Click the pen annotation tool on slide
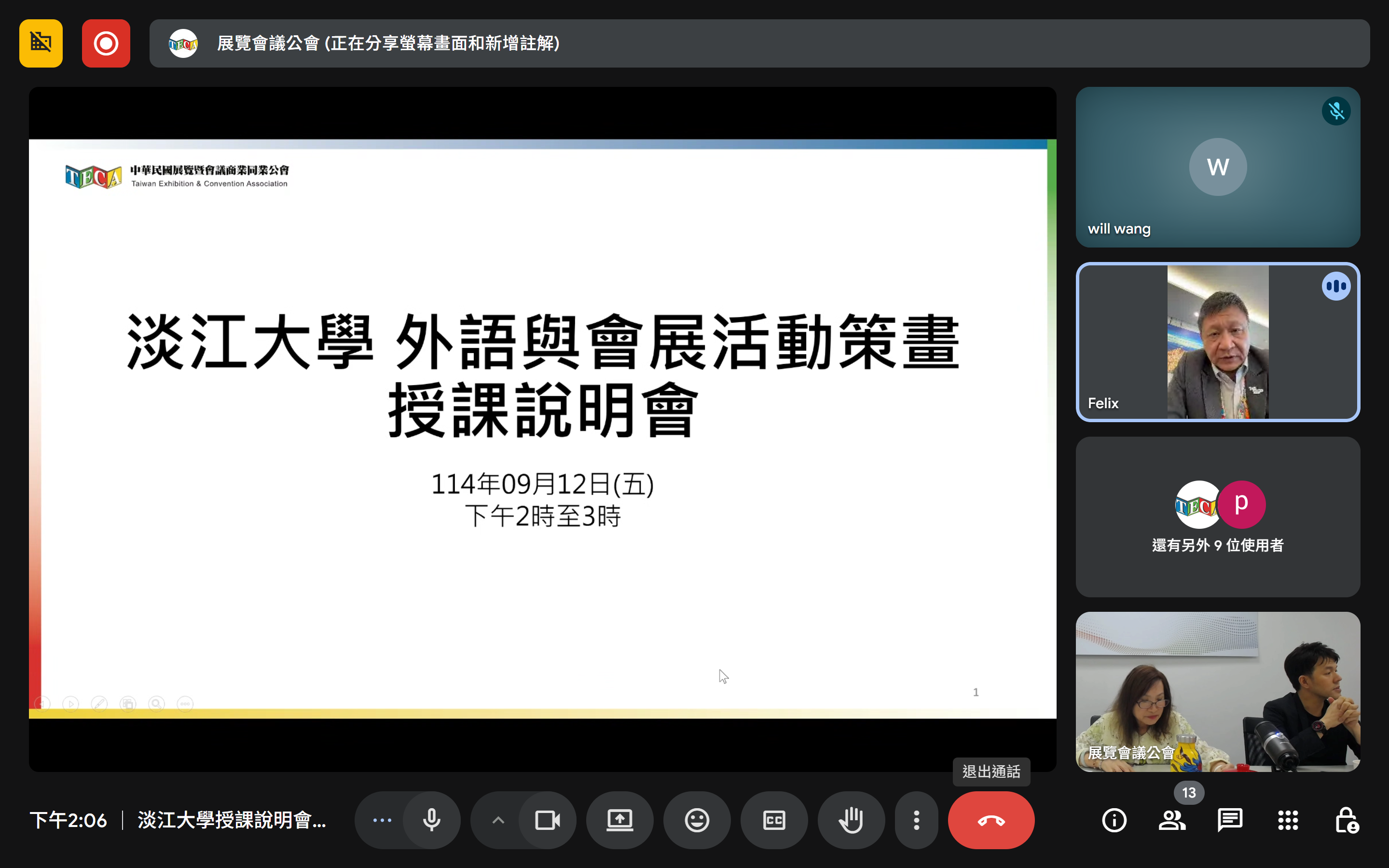 tap(99, 704)
